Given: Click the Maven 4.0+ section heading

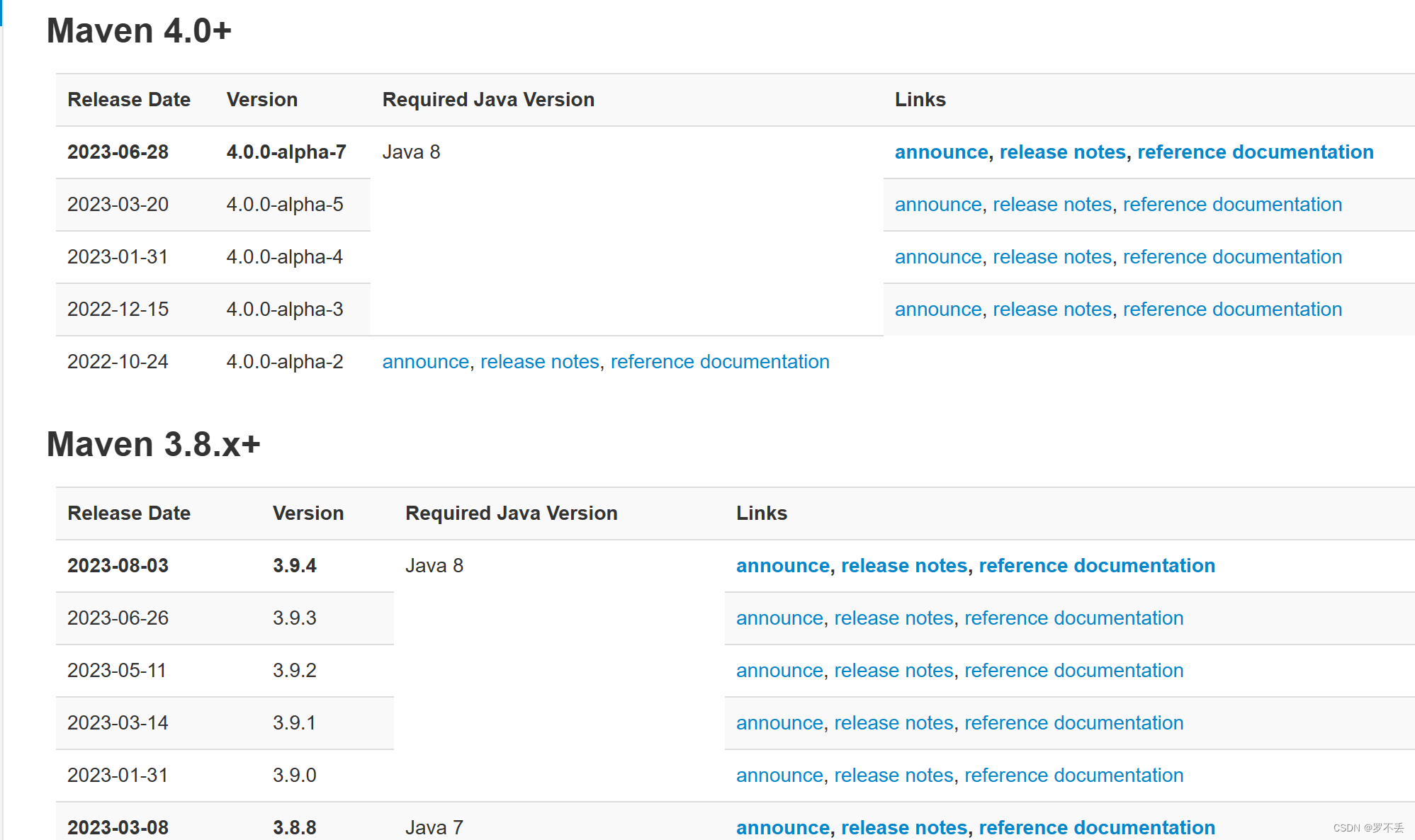Looking at the screenshot, I should (139, 31).
